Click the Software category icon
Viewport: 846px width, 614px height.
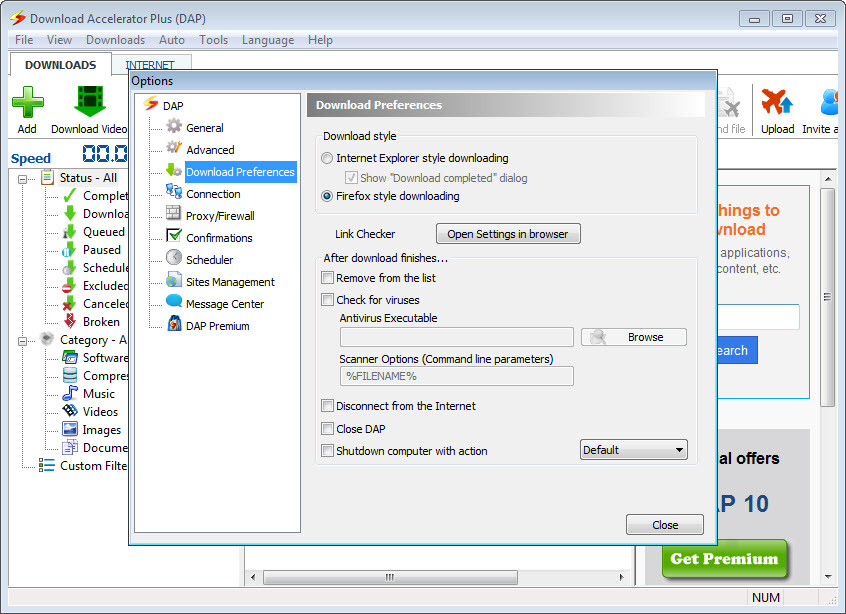pyautogui.click(x=70, y=357)
